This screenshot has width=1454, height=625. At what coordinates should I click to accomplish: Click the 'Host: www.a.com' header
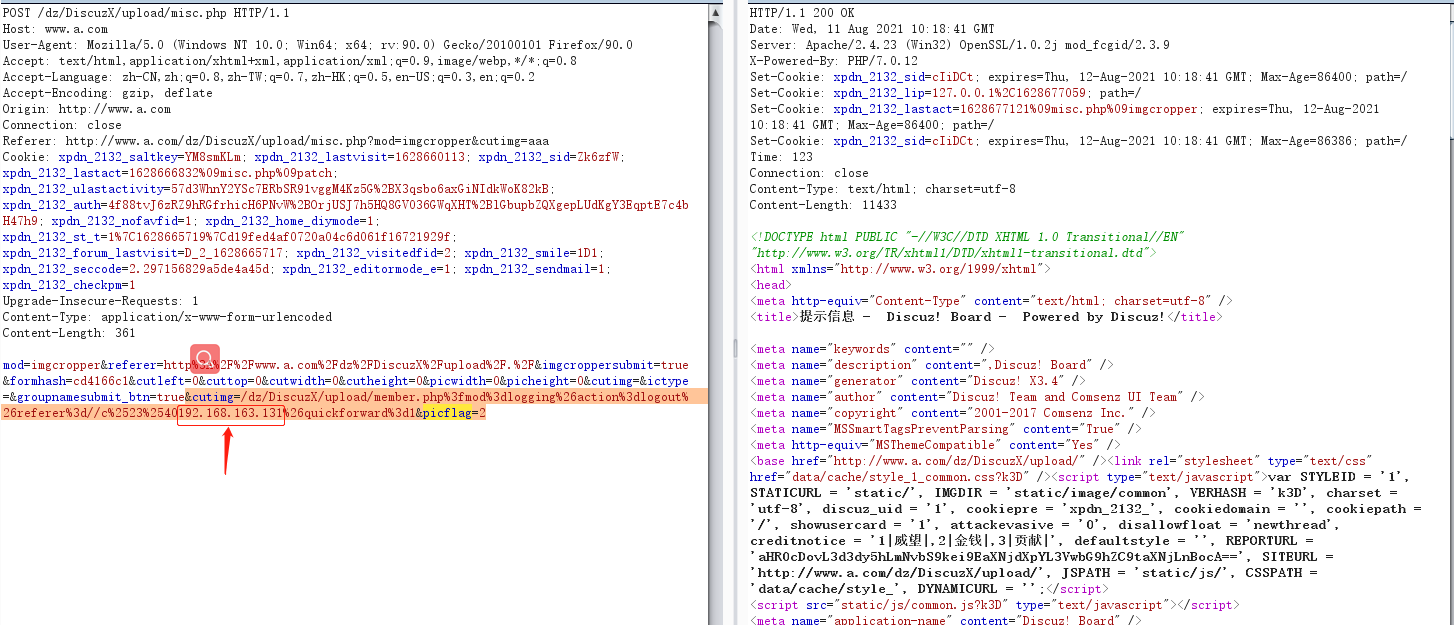pos(55,29)
